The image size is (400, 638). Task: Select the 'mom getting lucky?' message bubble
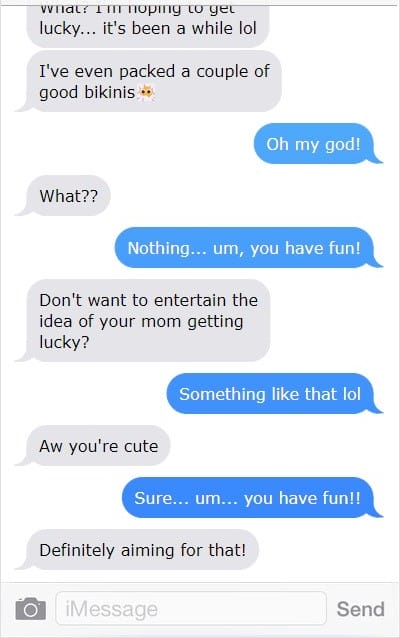click(x=148, y=321)
